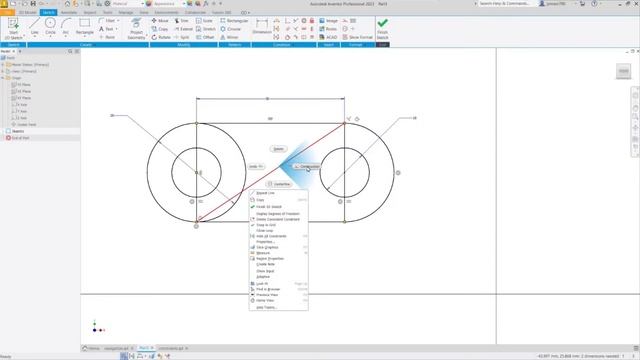This screenshot has width=640, height=360.
Task: Choose the Rotate tool in Modify panel
Action: 161,37
